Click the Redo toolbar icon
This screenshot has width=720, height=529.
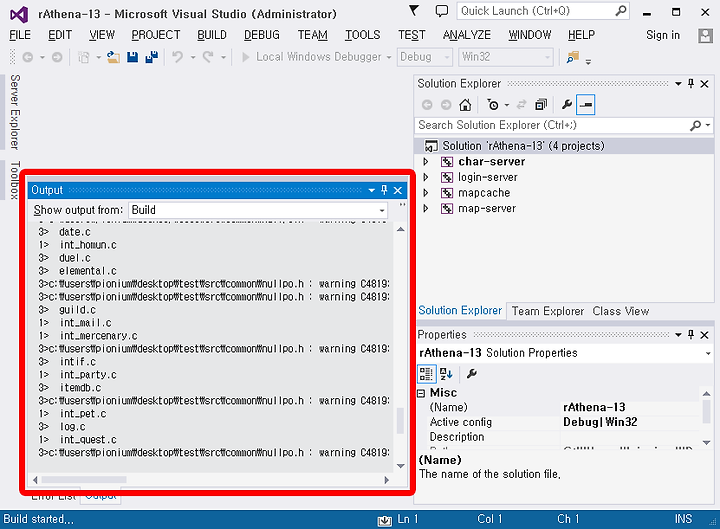(208, 57)
